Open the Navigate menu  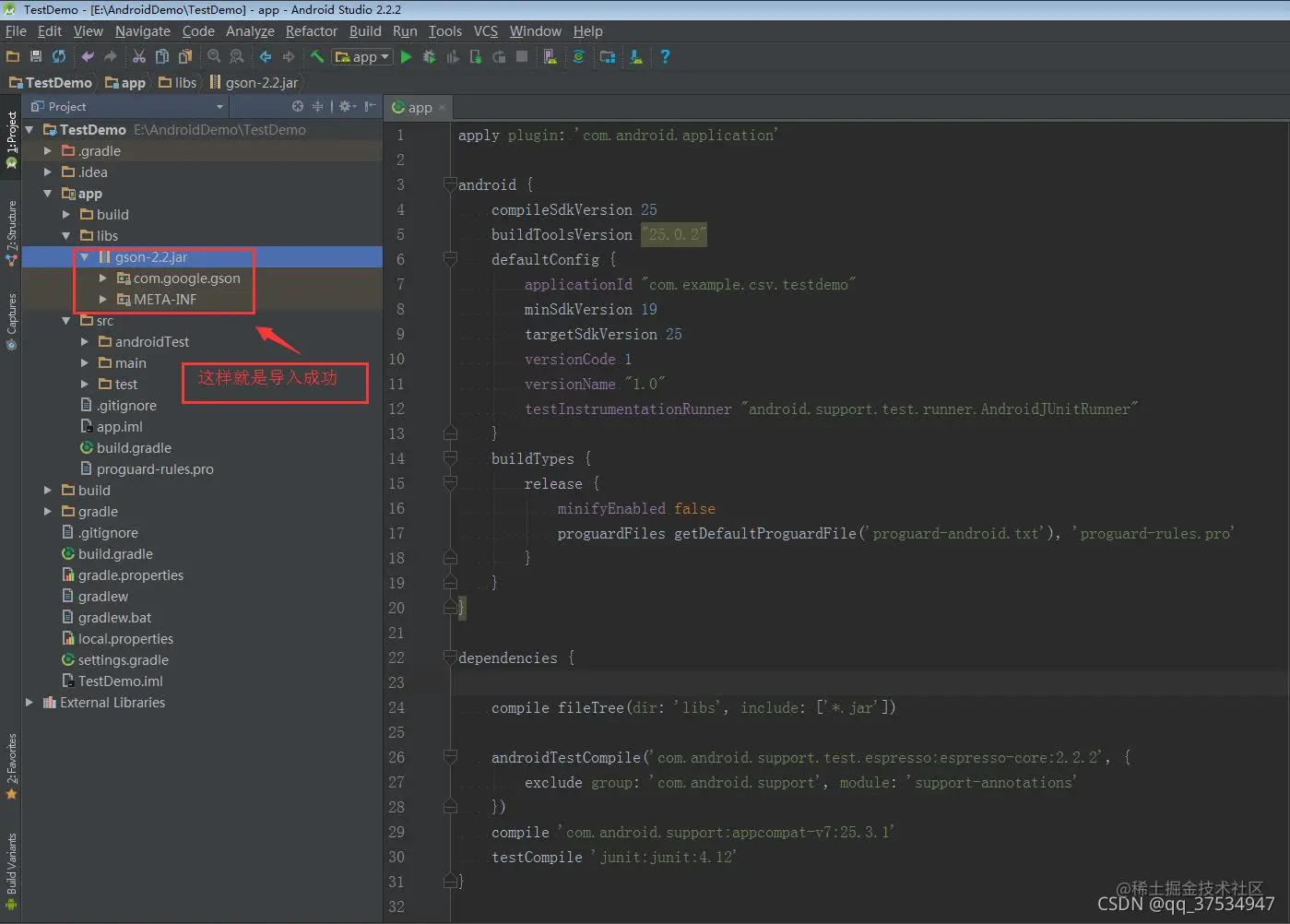(143, 30)
